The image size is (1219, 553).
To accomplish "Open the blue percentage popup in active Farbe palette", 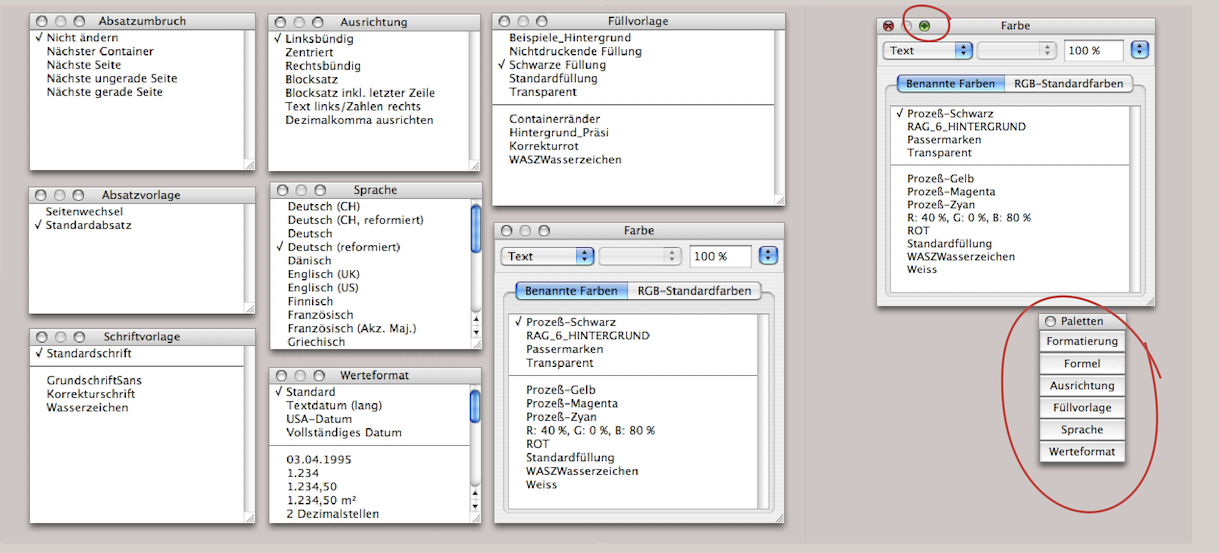I will (1138, 50).
